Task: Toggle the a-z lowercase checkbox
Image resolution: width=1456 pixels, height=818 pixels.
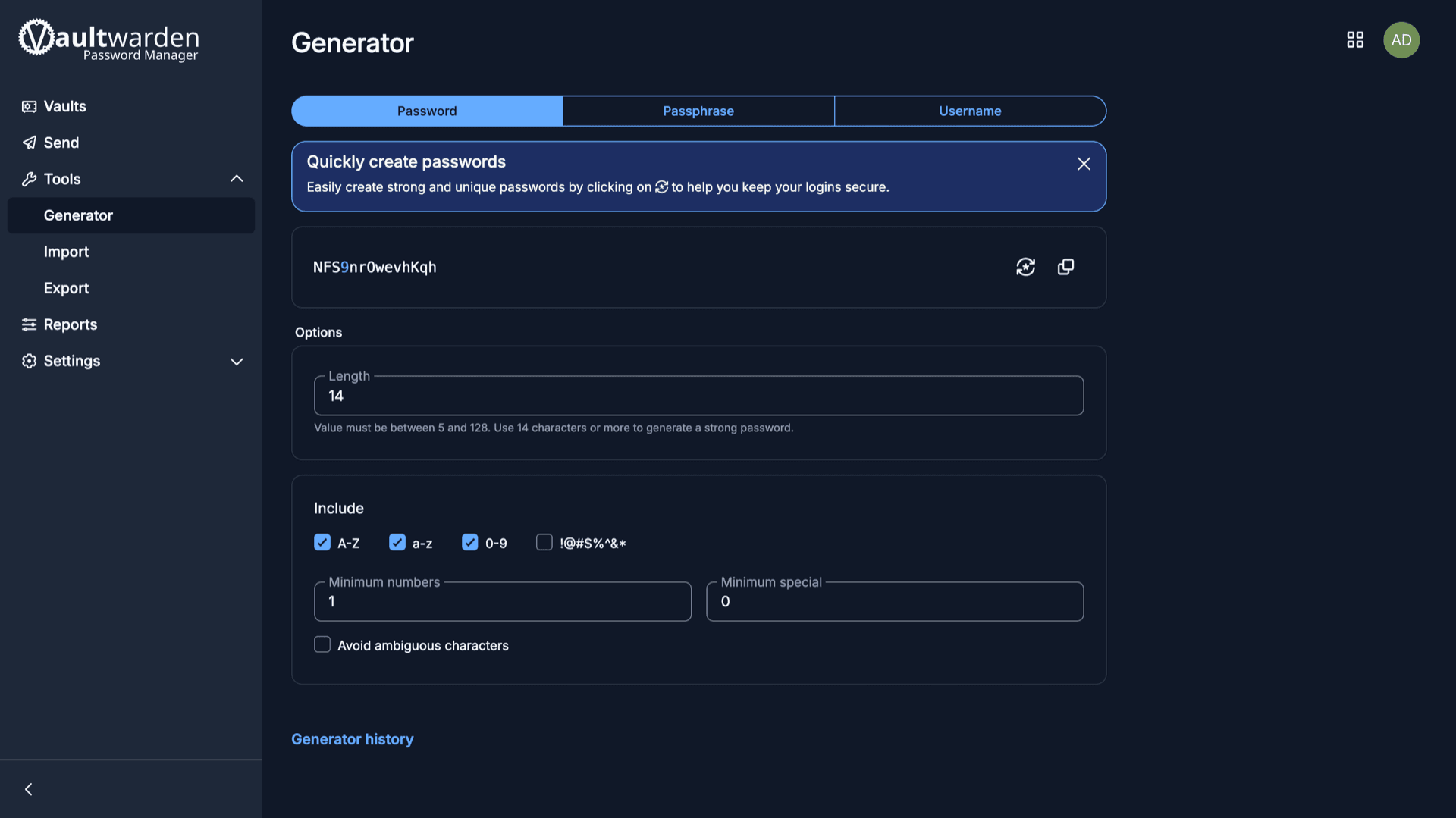Action: tap(397, 542)
